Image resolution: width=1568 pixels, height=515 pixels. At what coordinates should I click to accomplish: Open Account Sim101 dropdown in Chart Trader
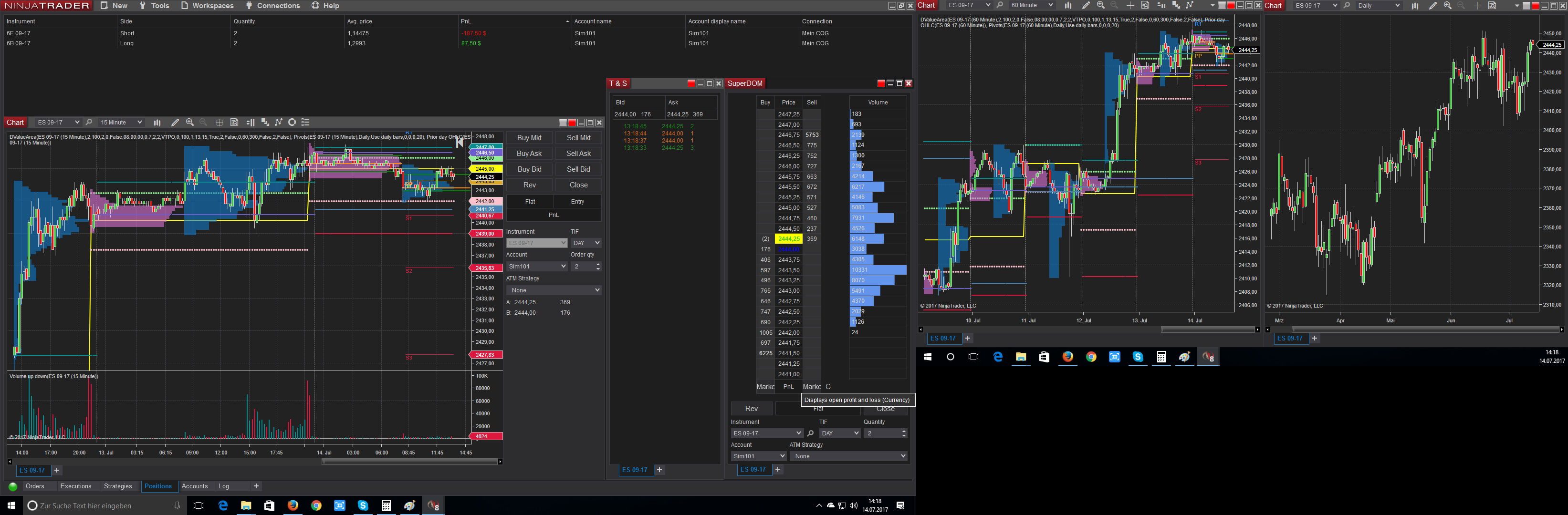point(537,266)
